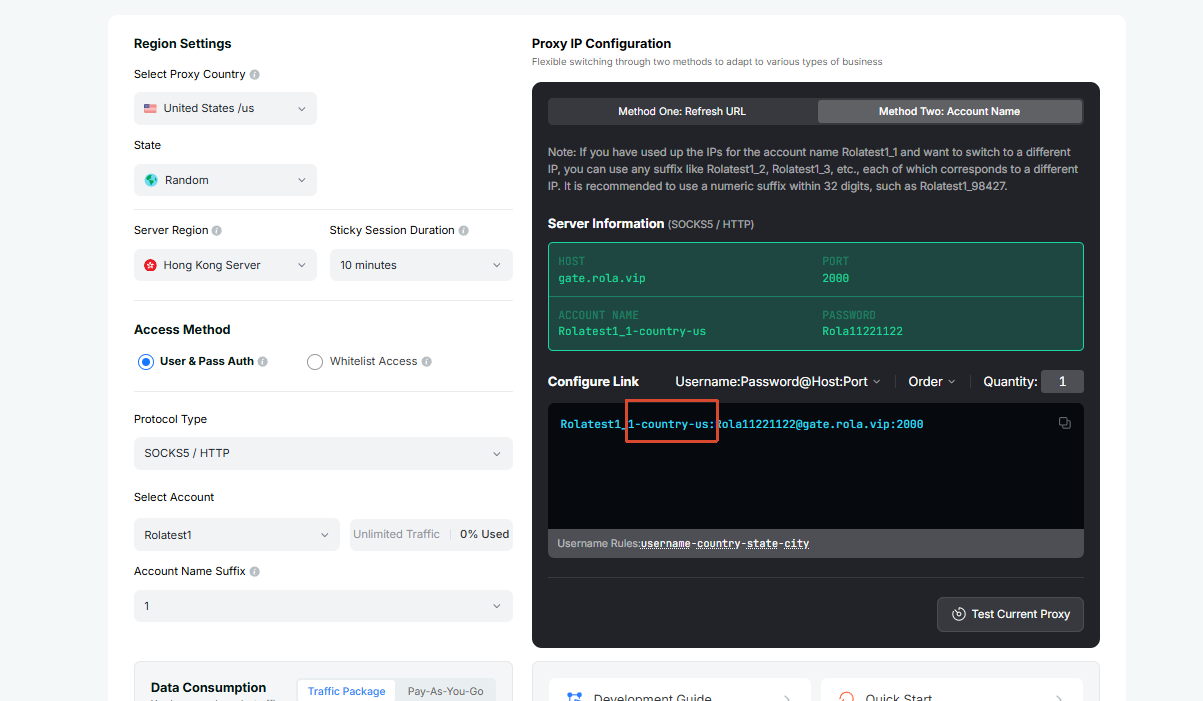1203x701 pixels.
Task: Click the Quantity input field
Action: 1062,381
